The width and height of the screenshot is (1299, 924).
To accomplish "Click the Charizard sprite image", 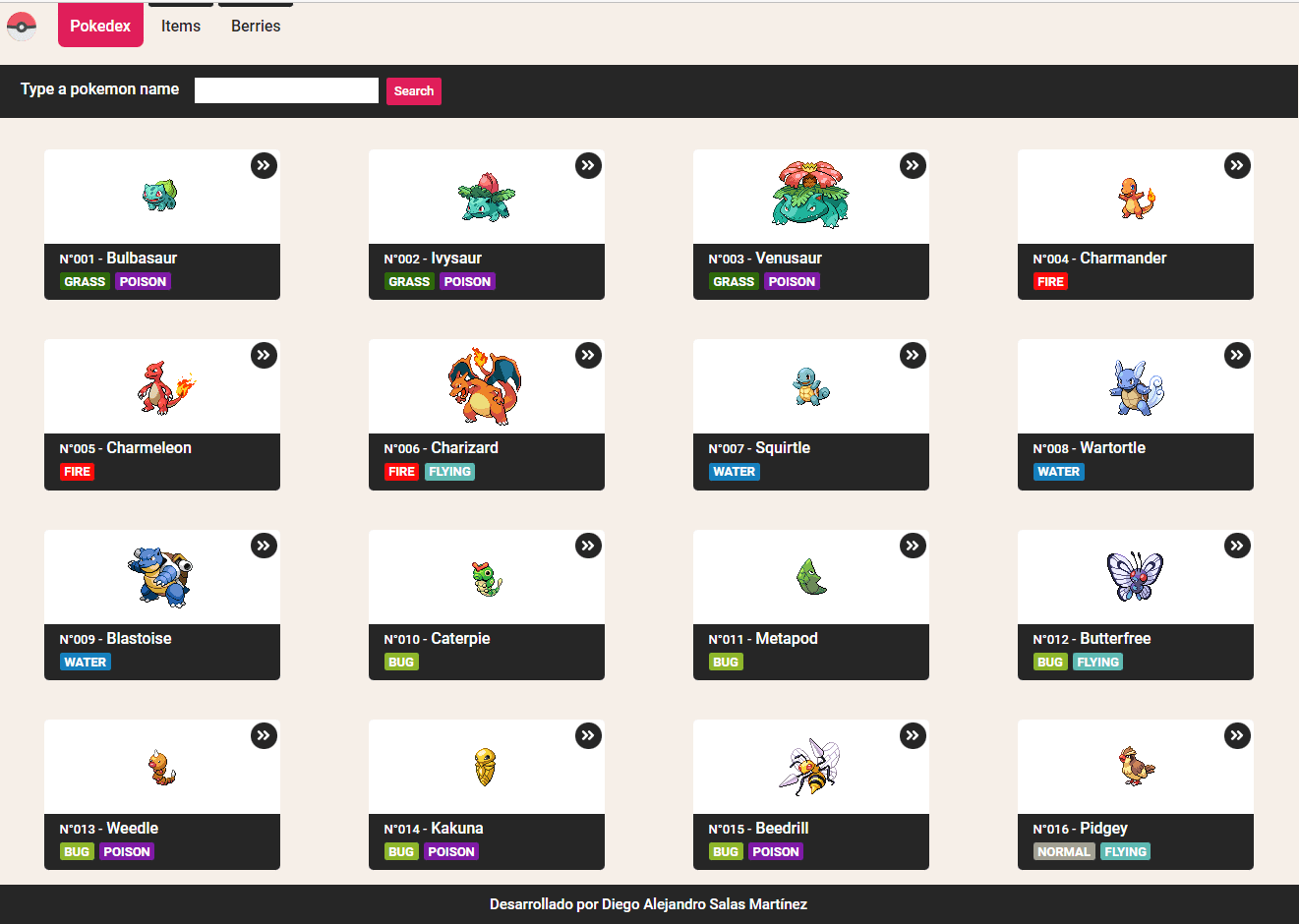I will tap(485, 385).
